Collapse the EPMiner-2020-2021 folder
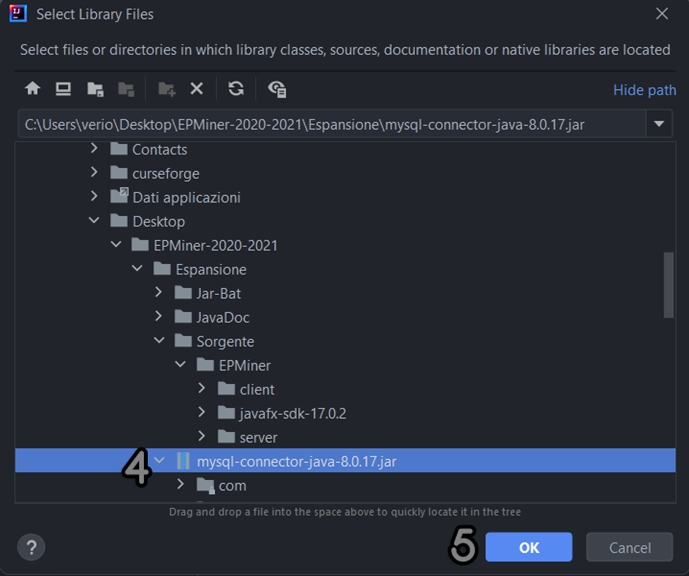Image resolution: width=689 pixels, height=576 pixels. click(116, 244)
